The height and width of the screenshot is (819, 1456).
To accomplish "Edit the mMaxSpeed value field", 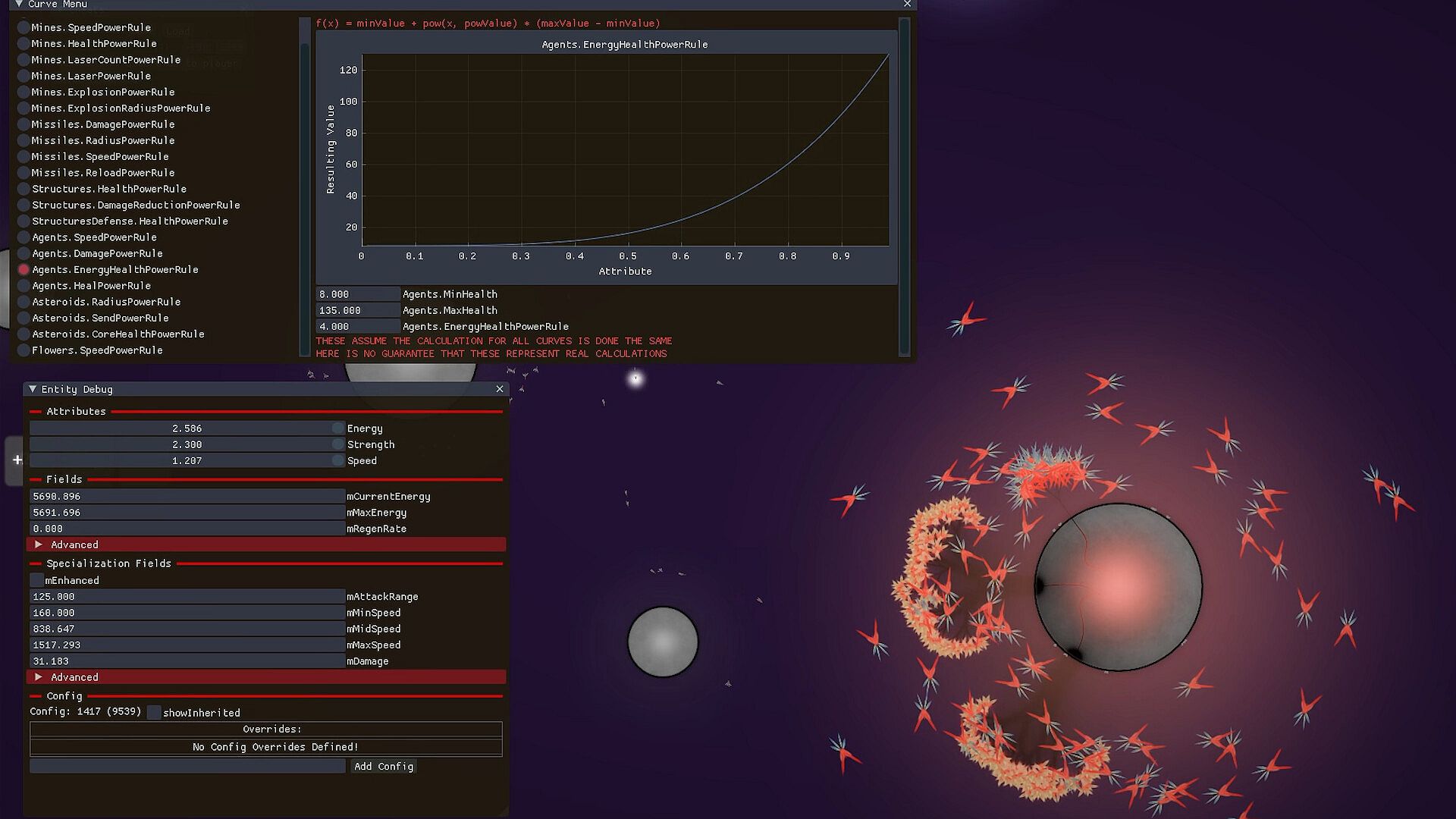I will click(187, 645).
